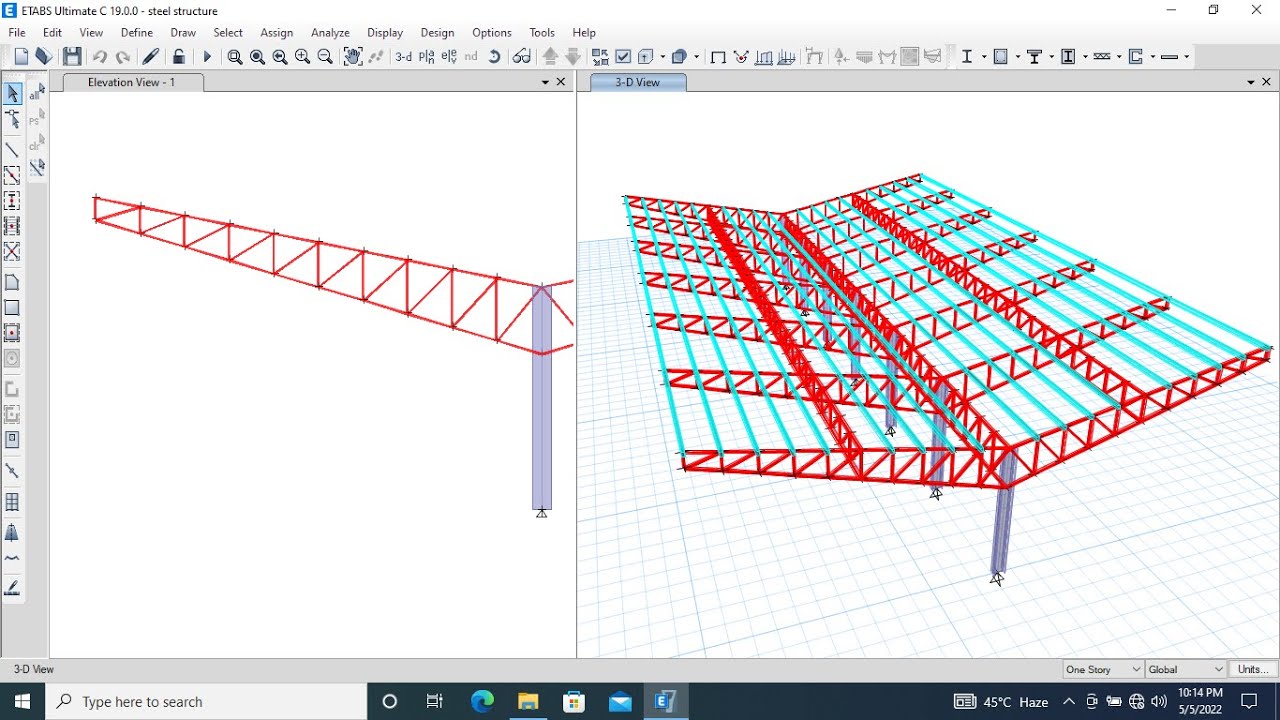
Task: Close the 3-D View pane
Action: pos(1267,82)
